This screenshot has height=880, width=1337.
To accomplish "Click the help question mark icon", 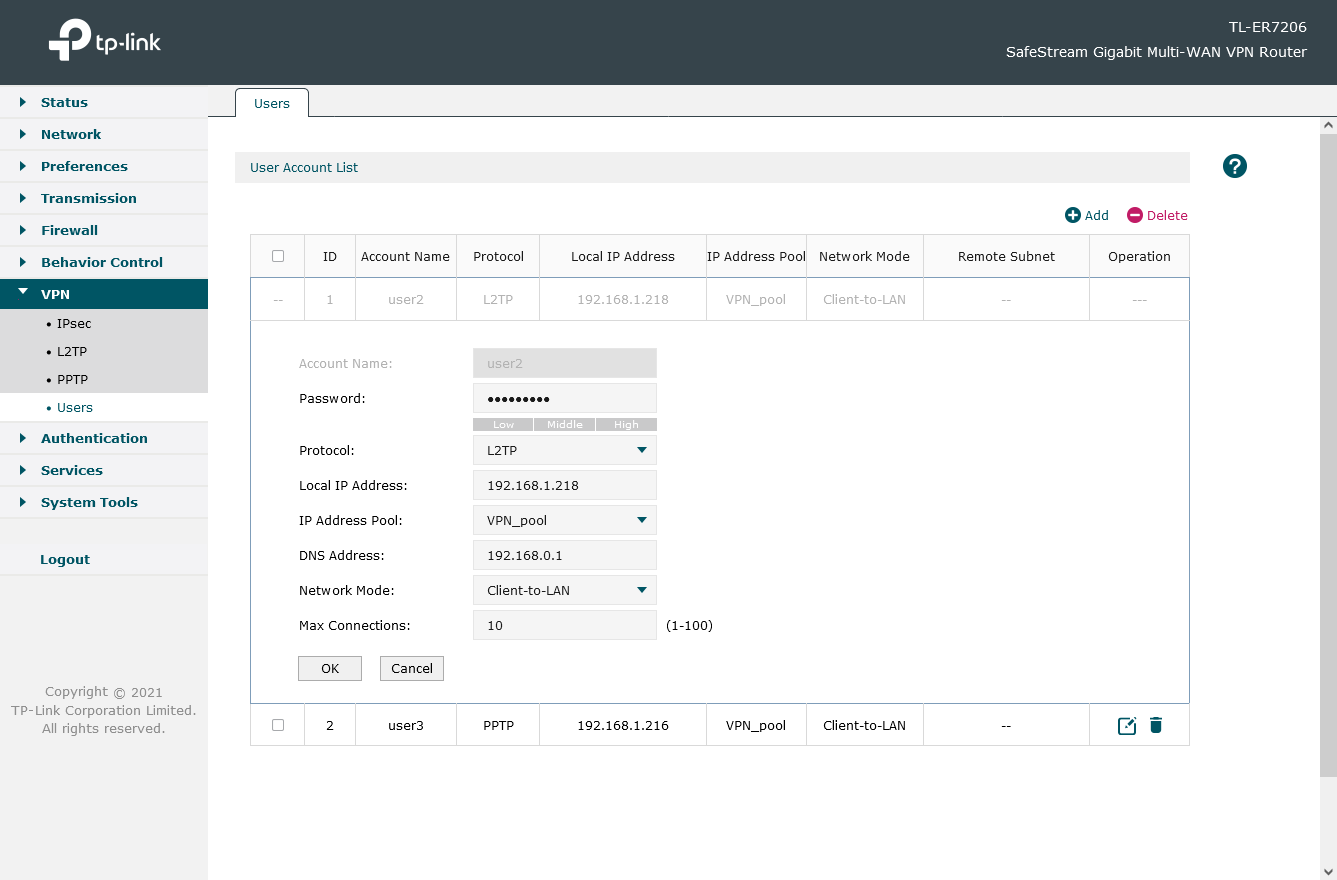I will coord(1235,167).
